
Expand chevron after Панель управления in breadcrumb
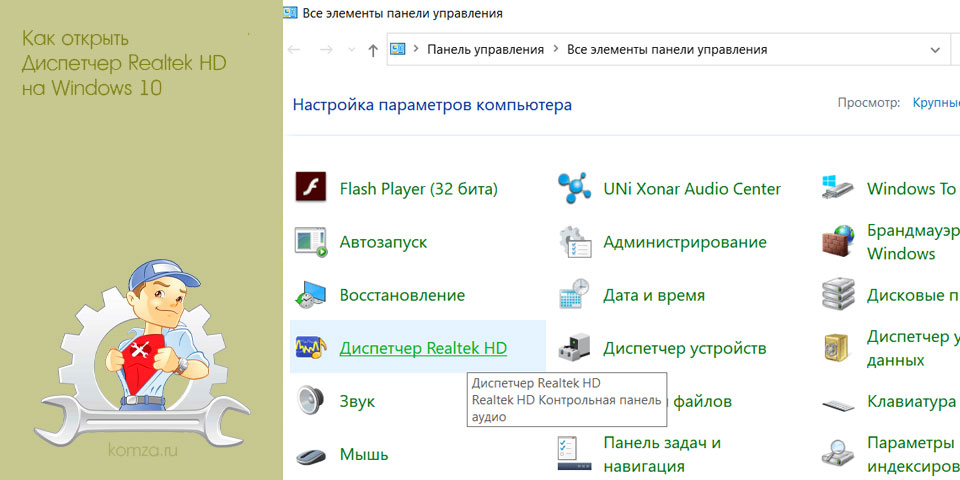(556, 50)
